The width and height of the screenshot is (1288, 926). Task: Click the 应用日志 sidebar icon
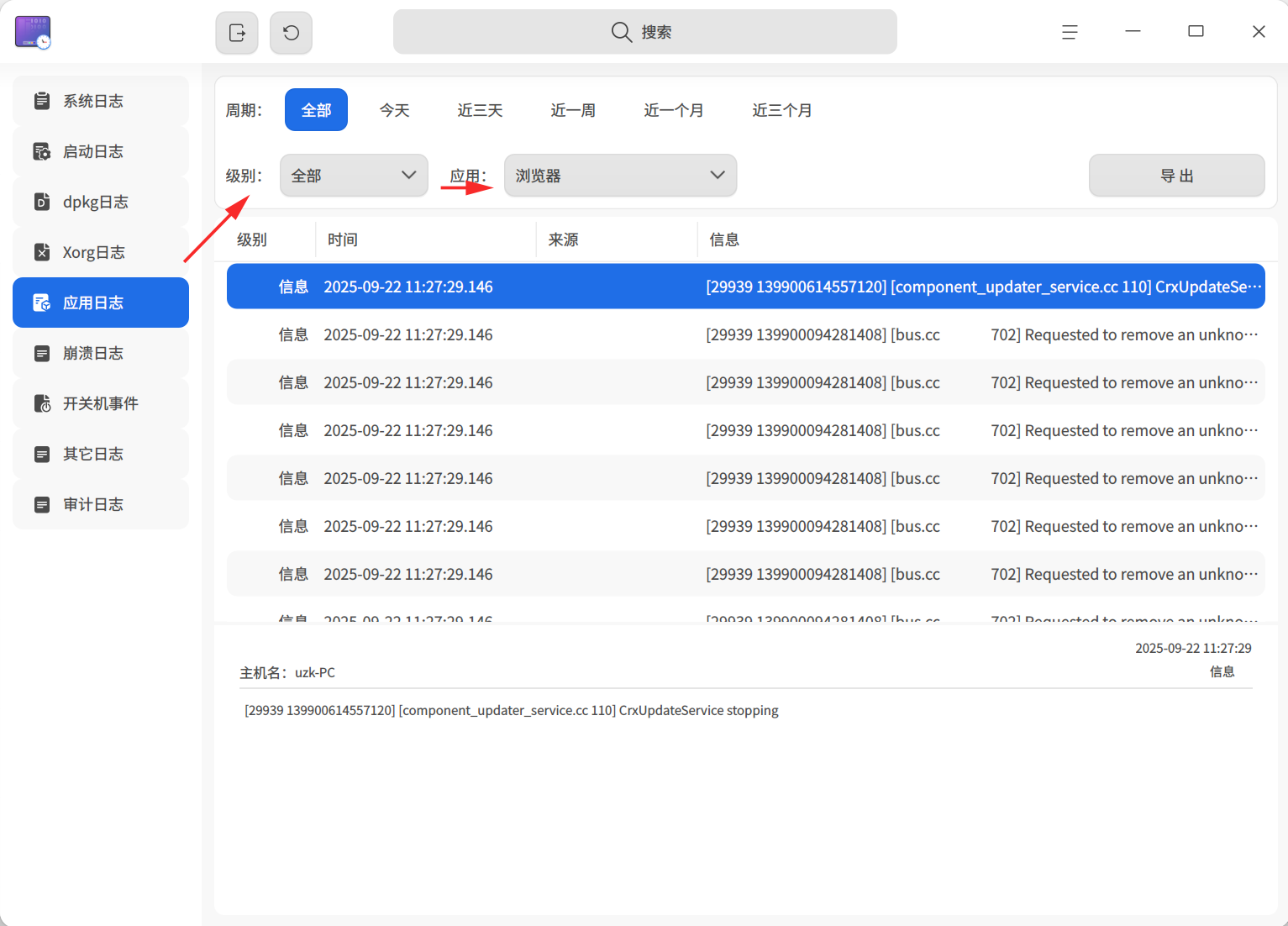pos(41,303)
